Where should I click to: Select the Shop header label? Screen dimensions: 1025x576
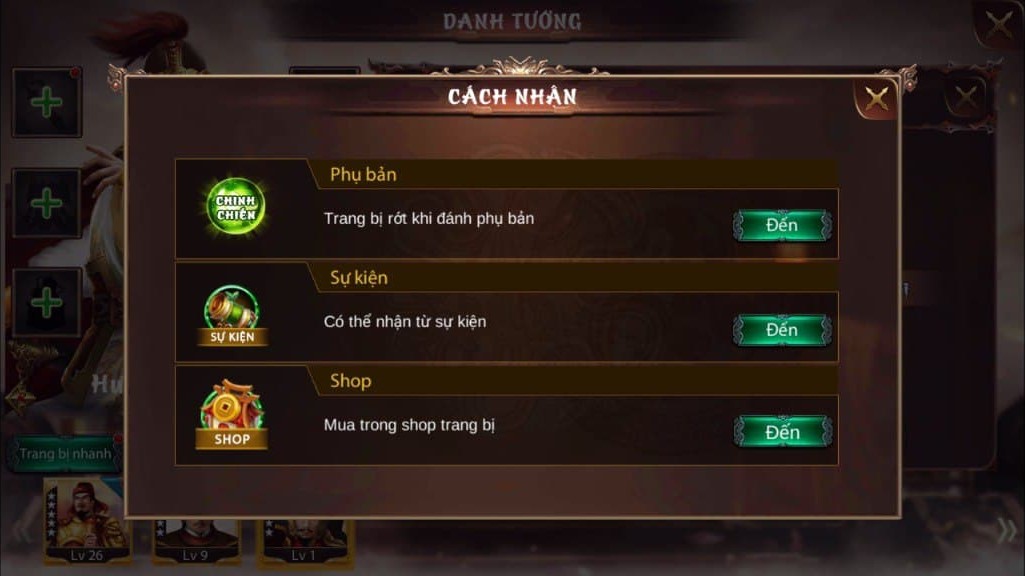350,381
